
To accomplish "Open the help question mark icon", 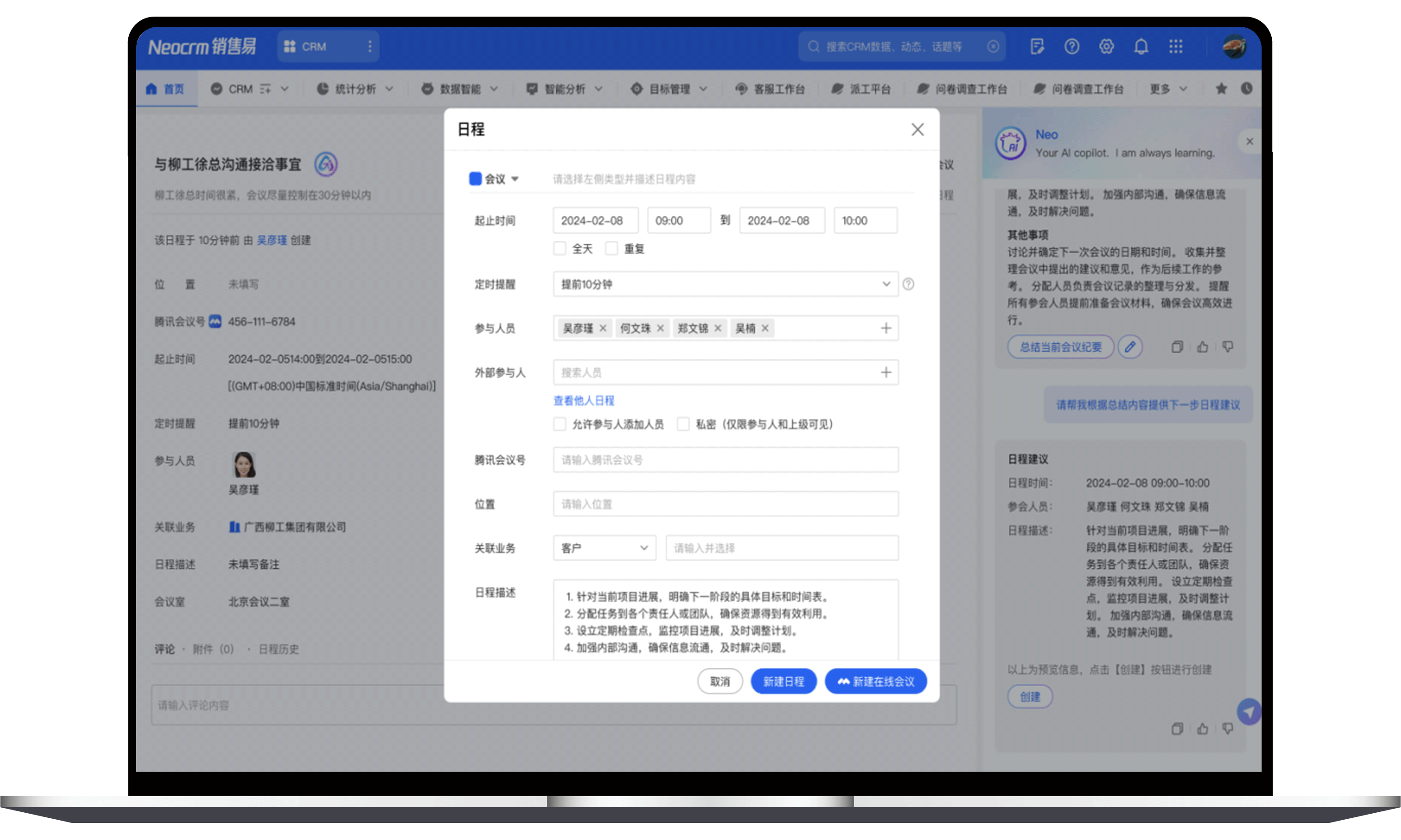I will [1071, 47].
